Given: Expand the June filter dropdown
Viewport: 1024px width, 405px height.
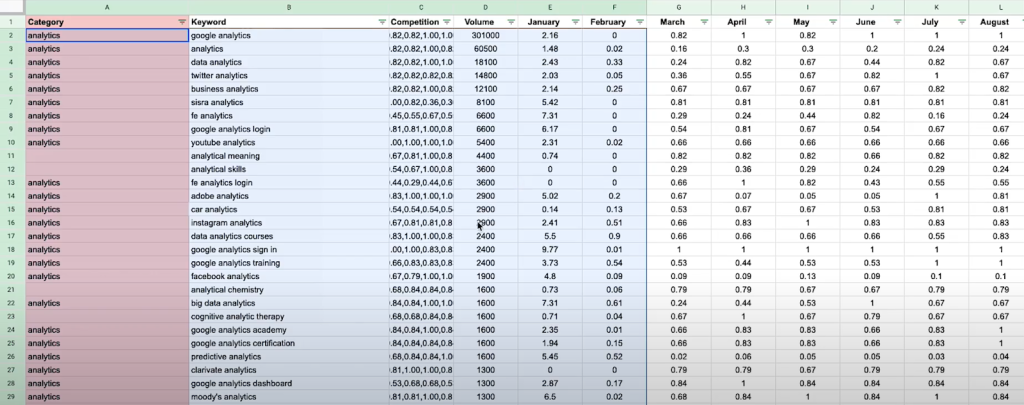Looking at the screenshot, I should click(x=897, y=21).
